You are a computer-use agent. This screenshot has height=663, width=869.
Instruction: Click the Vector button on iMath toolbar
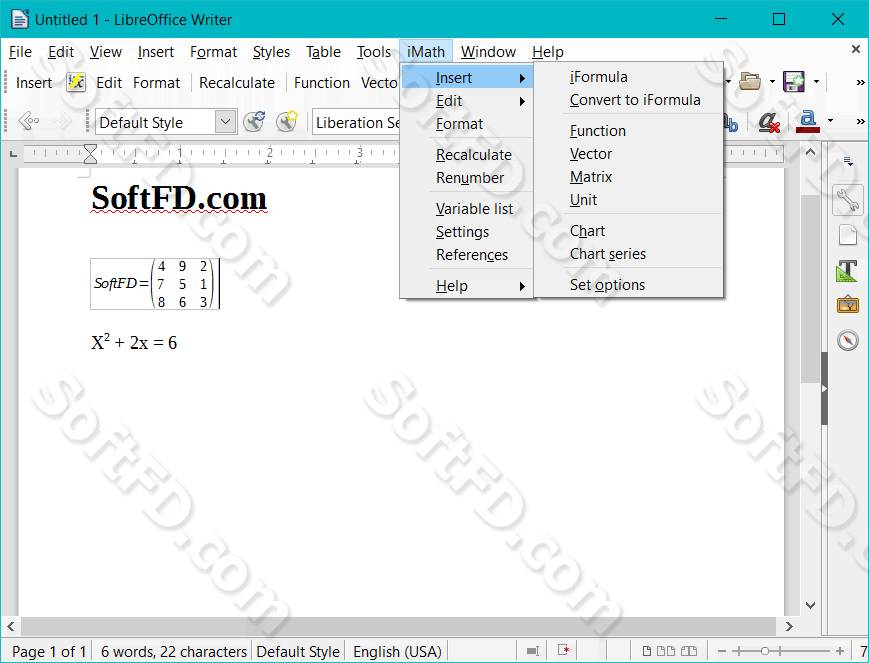[379, 83]
